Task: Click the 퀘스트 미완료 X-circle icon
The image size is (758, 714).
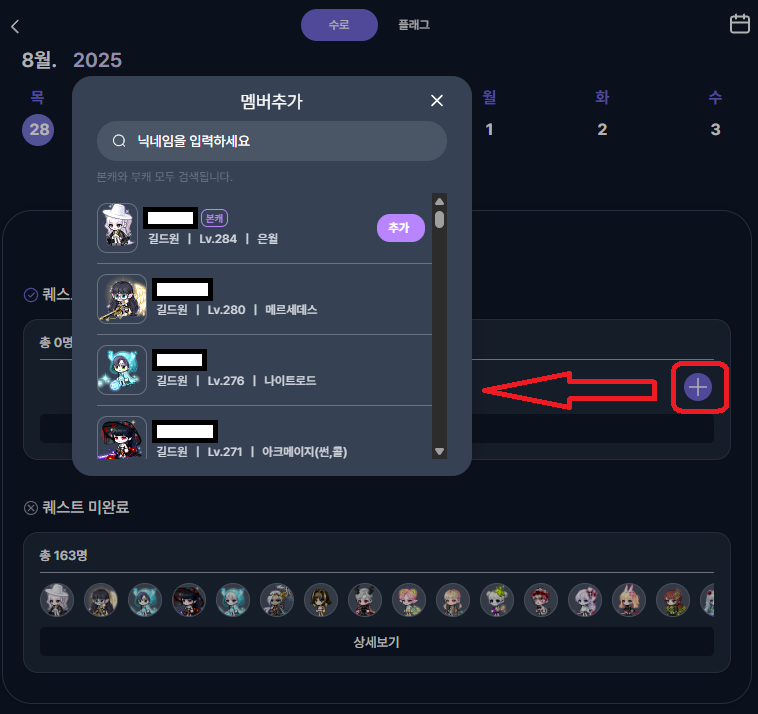Action: coord(31,508)
